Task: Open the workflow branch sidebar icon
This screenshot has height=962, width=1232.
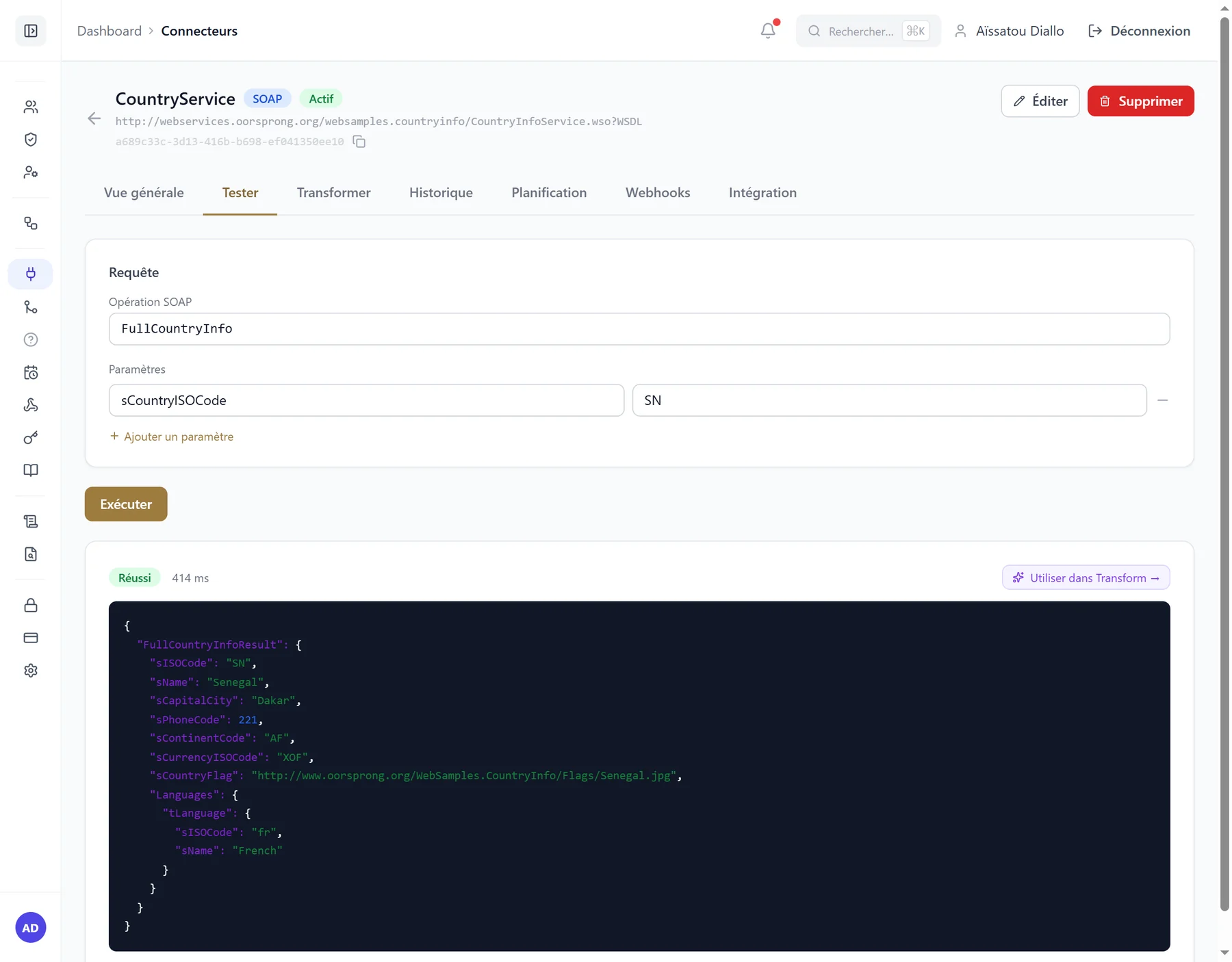Action: 31,307
